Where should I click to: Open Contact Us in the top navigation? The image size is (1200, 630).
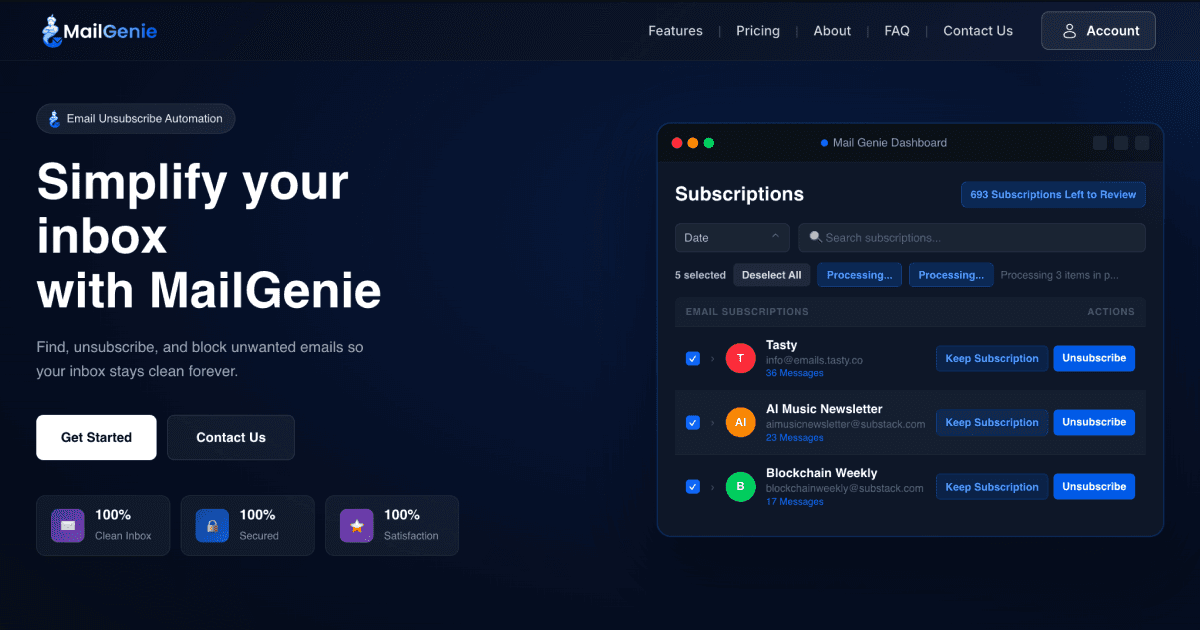(x=978, y=31)
